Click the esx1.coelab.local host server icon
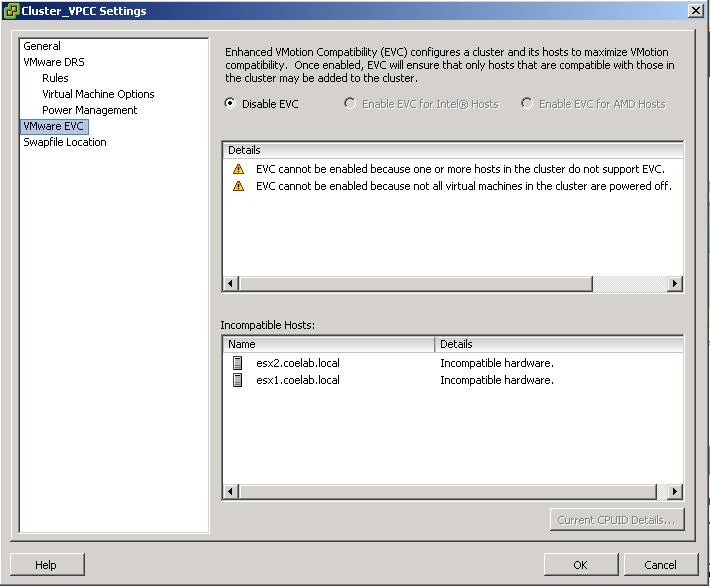Viewport: 710px width, 587px height. point(237,380)
